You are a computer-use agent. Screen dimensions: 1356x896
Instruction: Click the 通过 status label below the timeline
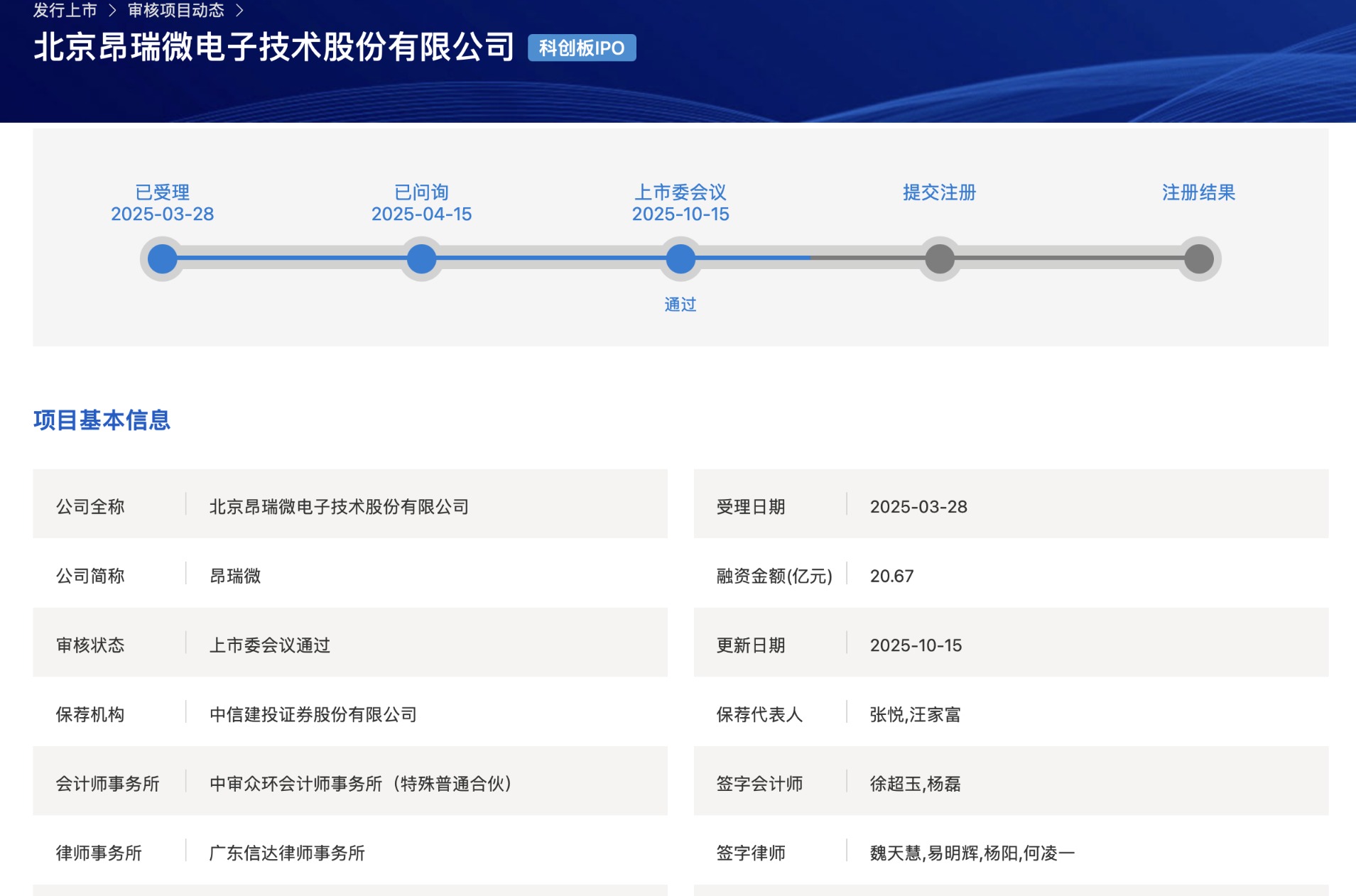680,305
